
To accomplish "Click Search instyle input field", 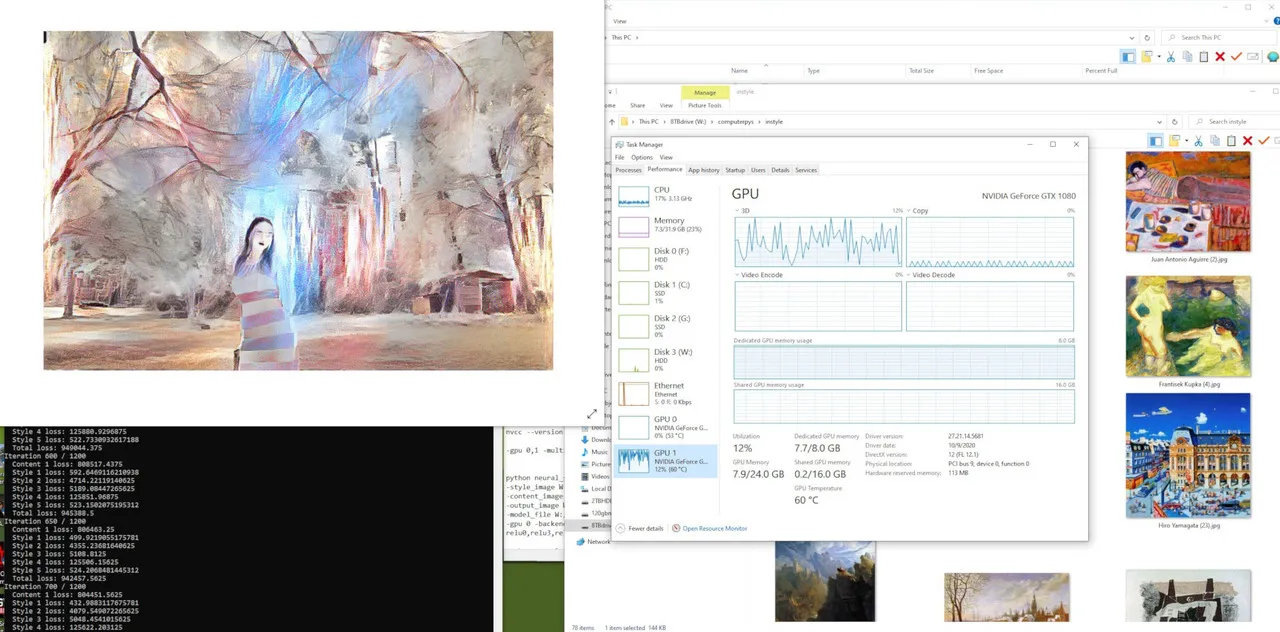I will [1233, 122].
